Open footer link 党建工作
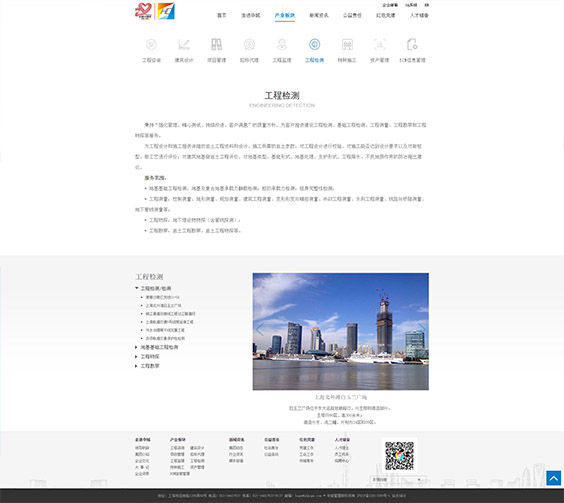Image resolution: width=564 pixels, height=503 pixels. 306,448
